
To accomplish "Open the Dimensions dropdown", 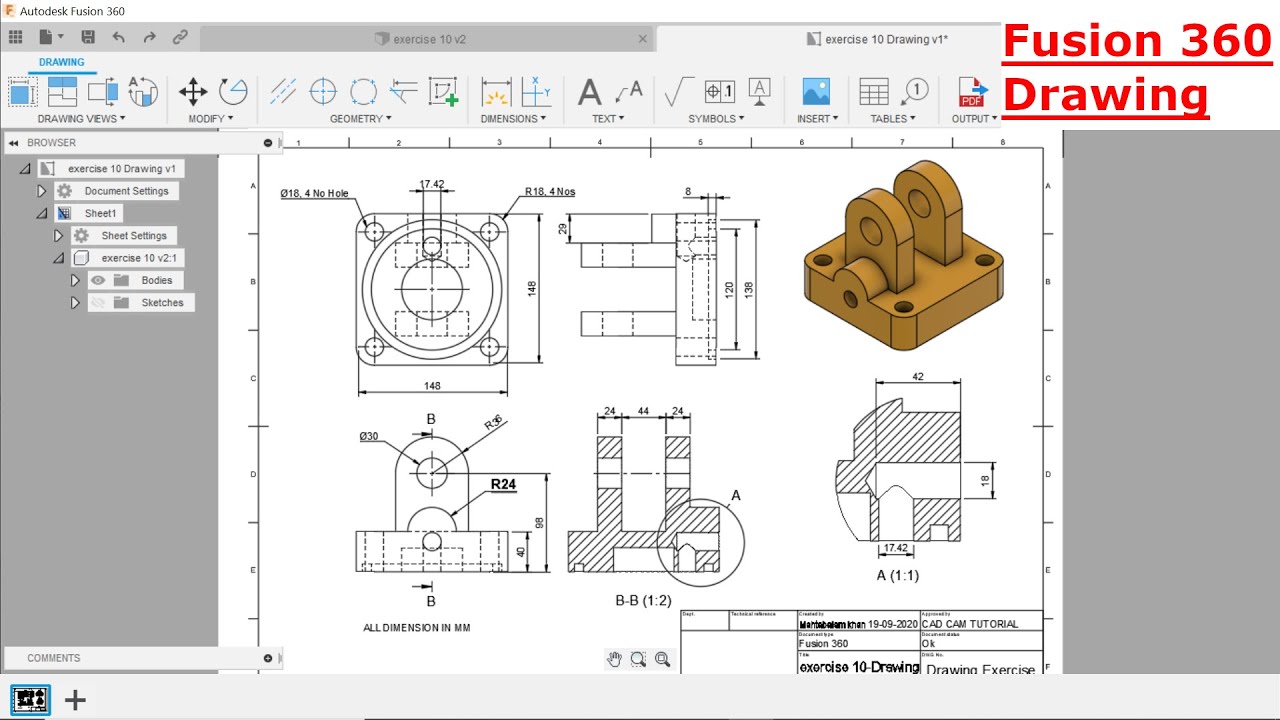I will coord(513,118).
